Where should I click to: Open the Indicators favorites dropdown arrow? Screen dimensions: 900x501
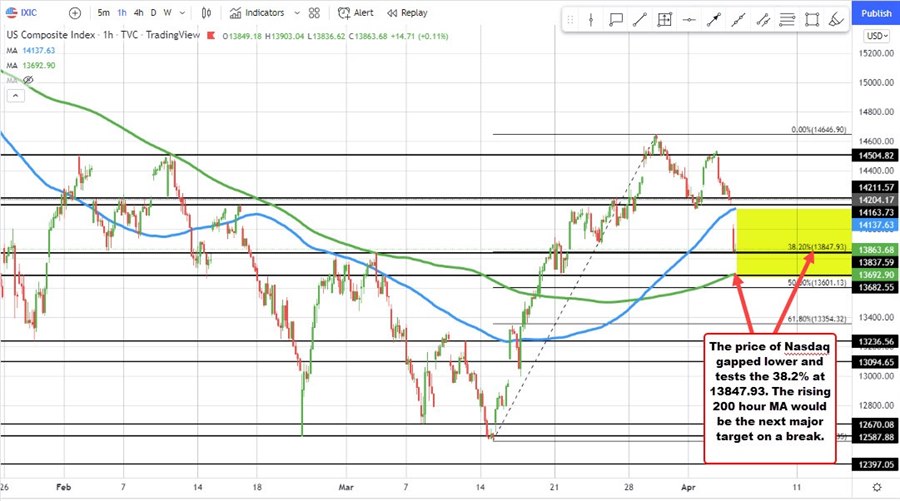pyautogui.click(x=297, y=13)
